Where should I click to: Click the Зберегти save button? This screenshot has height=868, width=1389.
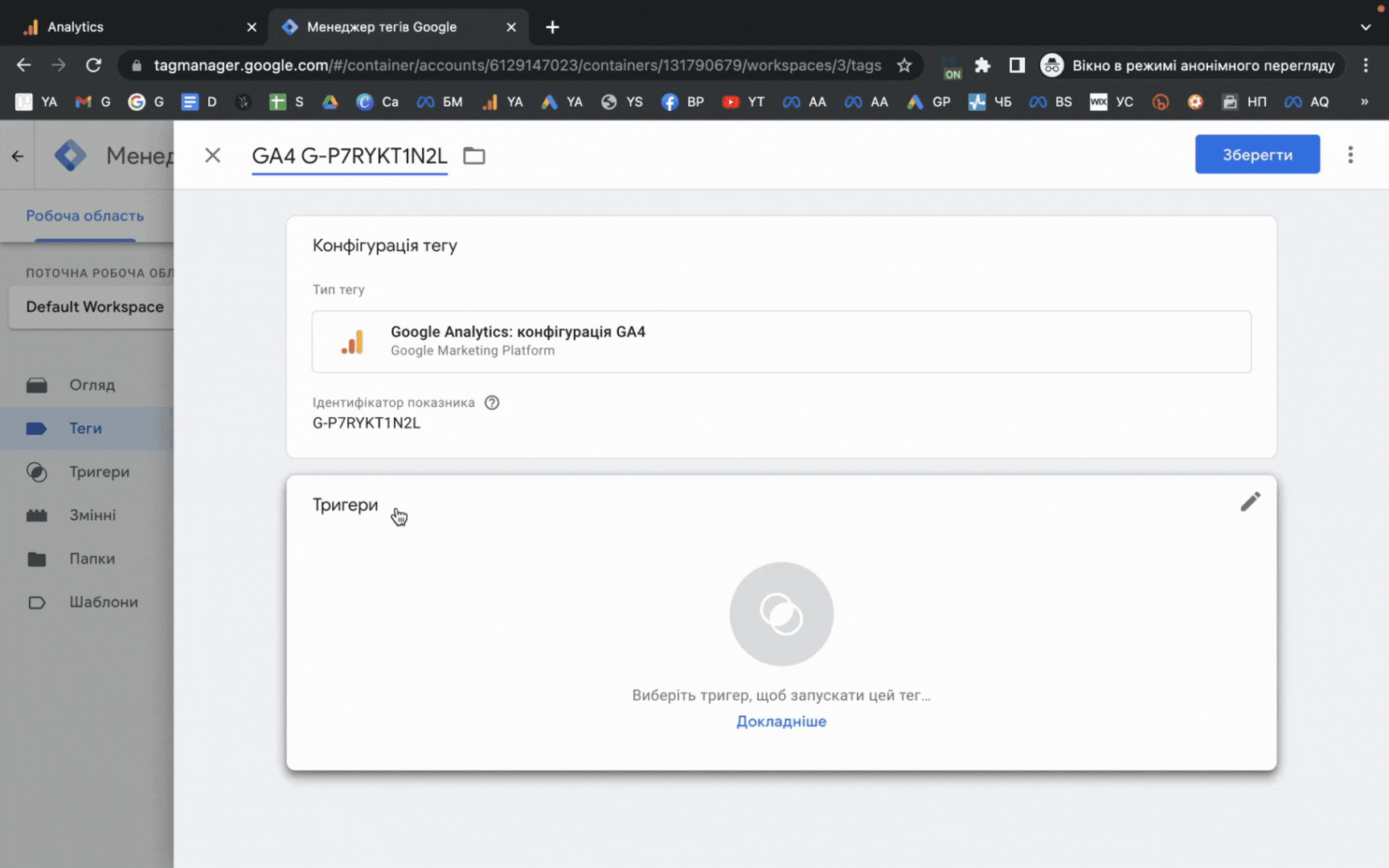click(1257, 154)
